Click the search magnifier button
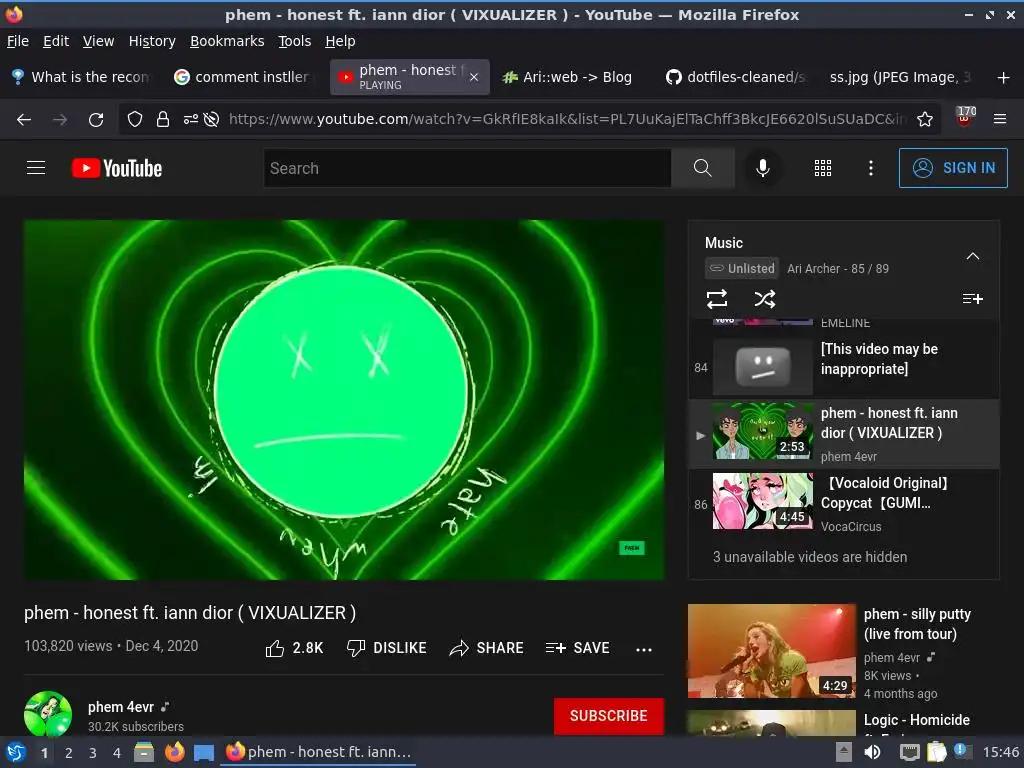This screenshot has width=1024, height=768. tap(703, 168)
